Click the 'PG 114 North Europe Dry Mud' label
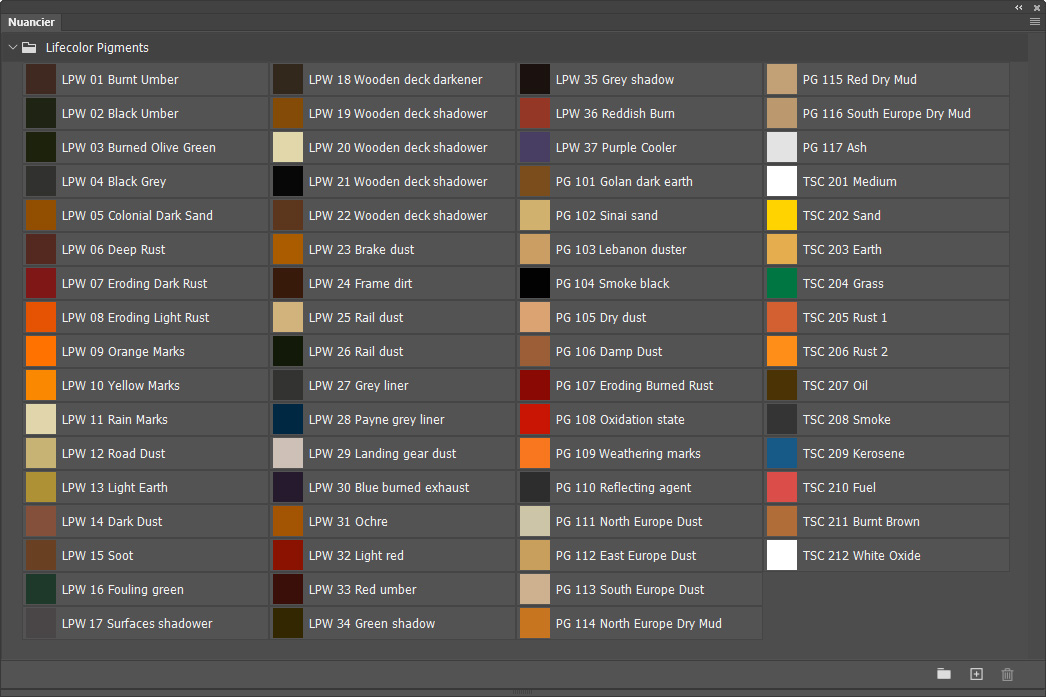This screenshot has width=1046, height=697. pyautogui.click(x=638, y=624)
